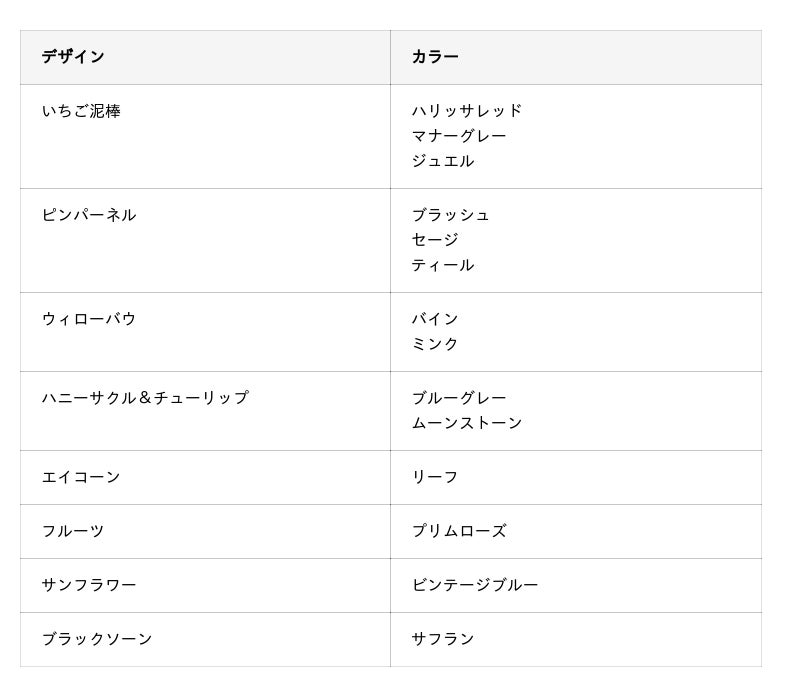Click the ミンク color text

[435, 344]
